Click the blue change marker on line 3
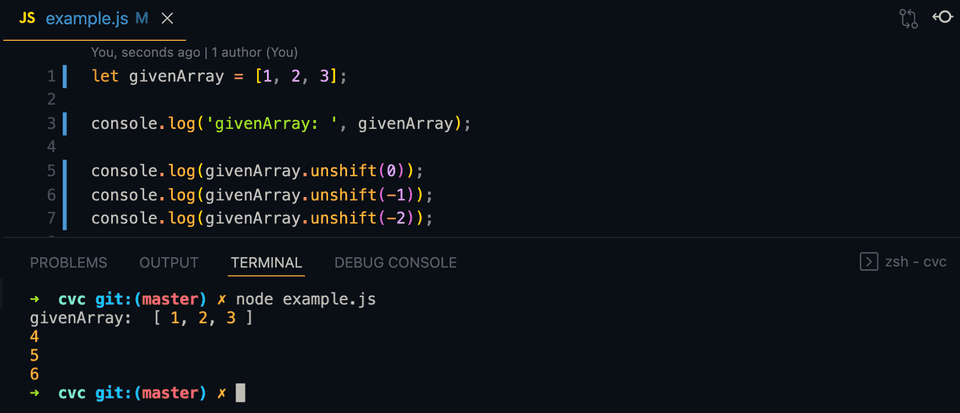The image size is (960, 413). pos(65,124)
